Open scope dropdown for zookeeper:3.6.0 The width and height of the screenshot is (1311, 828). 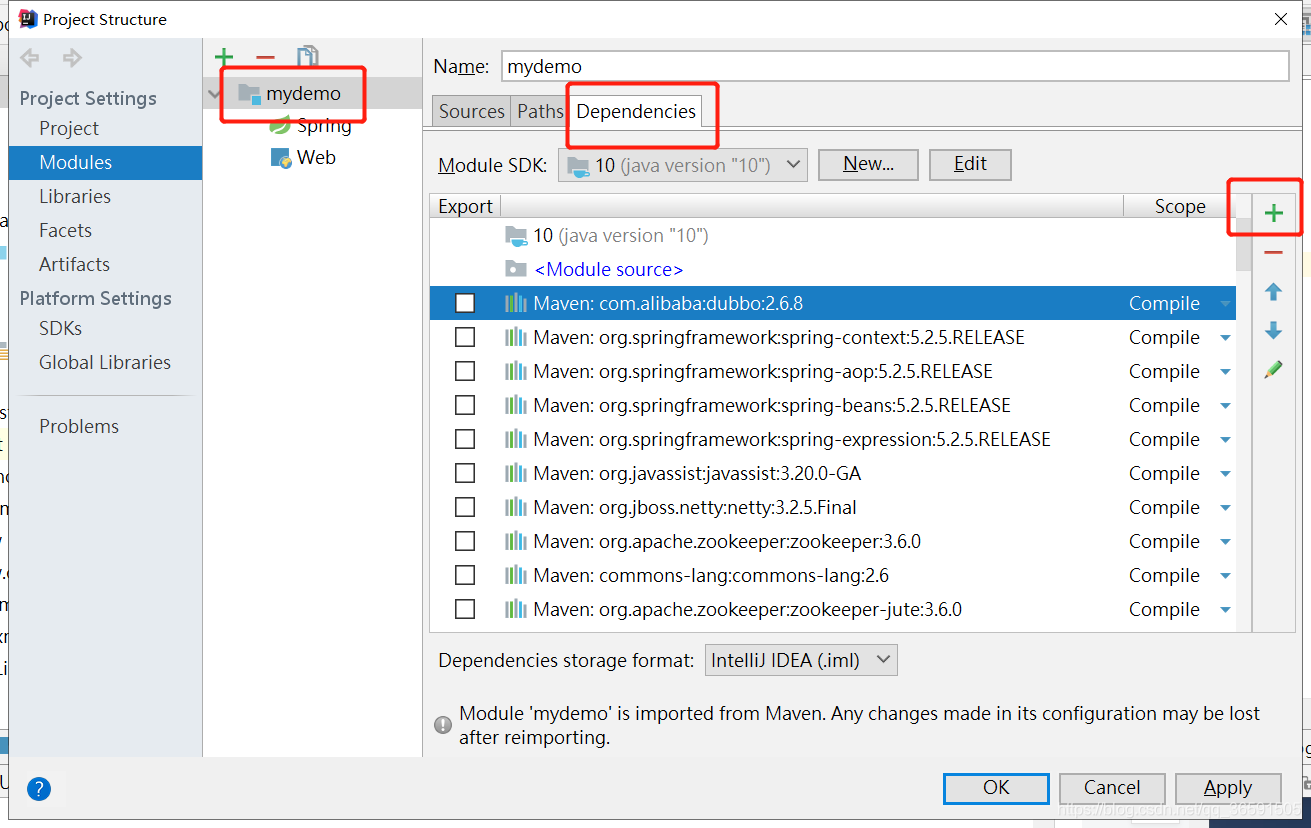pyautogui.click(x=1226, y=542)
